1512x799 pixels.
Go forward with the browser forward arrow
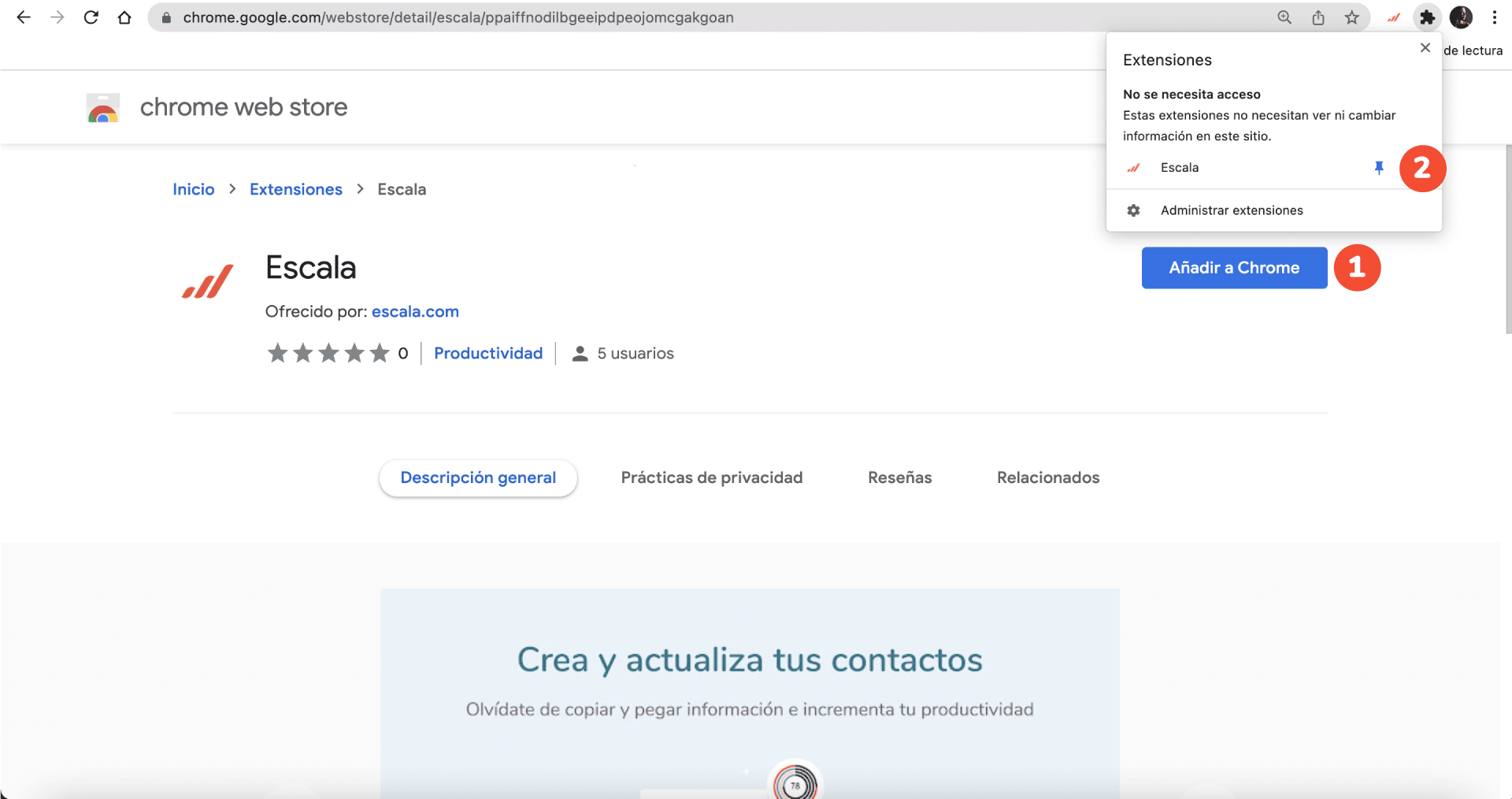57,17
